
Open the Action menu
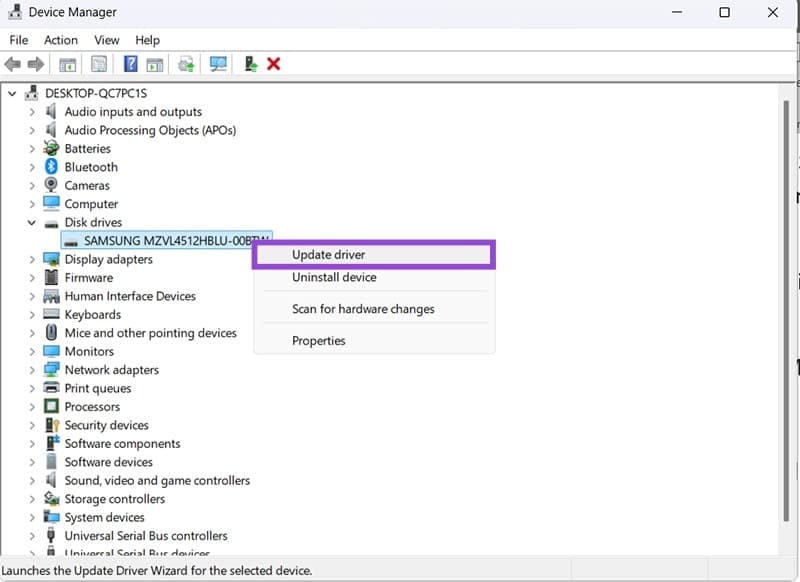(60, 40)
